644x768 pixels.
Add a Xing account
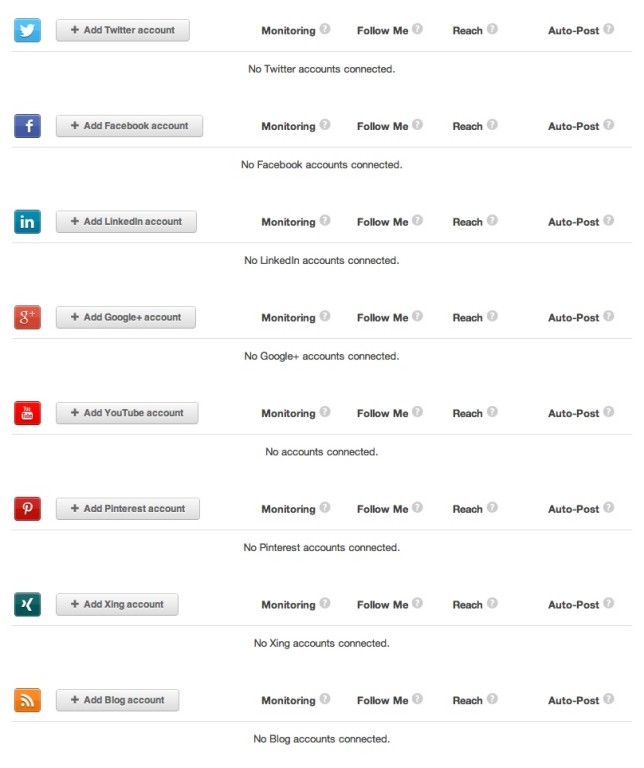(x=117, y=604)
